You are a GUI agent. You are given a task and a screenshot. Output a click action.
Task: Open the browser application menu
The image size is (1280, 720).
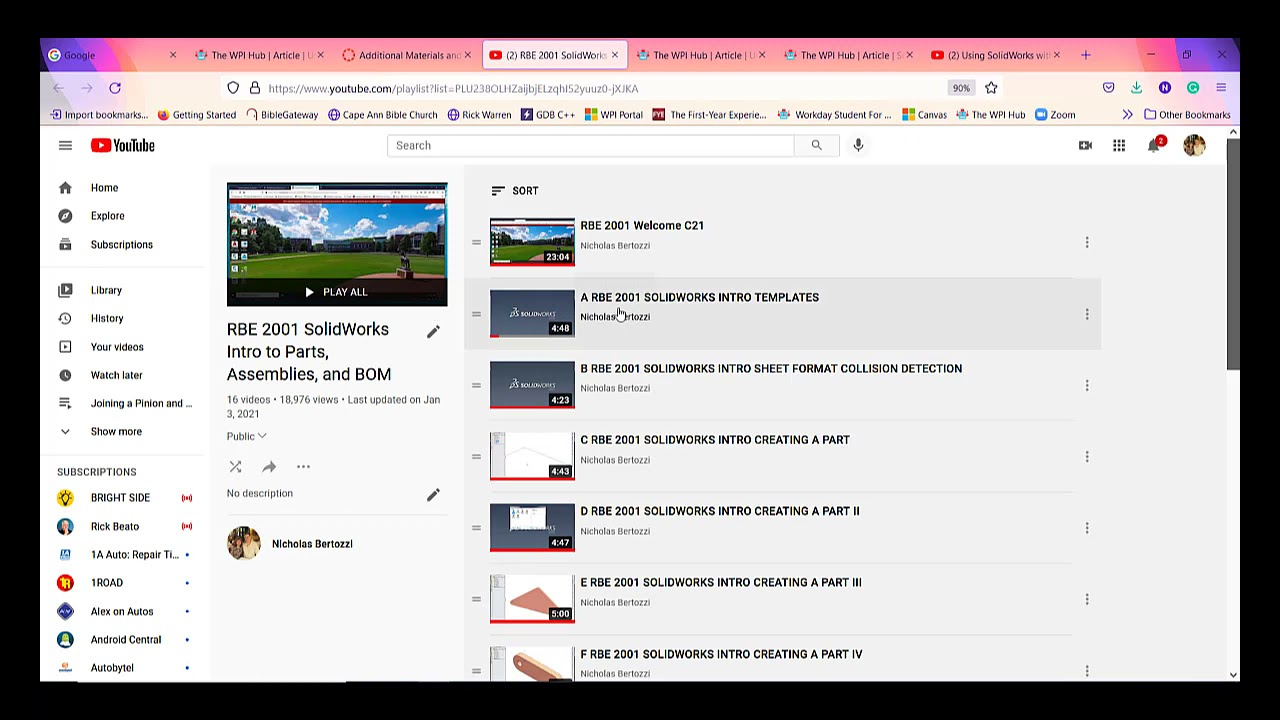[1221, 88]
